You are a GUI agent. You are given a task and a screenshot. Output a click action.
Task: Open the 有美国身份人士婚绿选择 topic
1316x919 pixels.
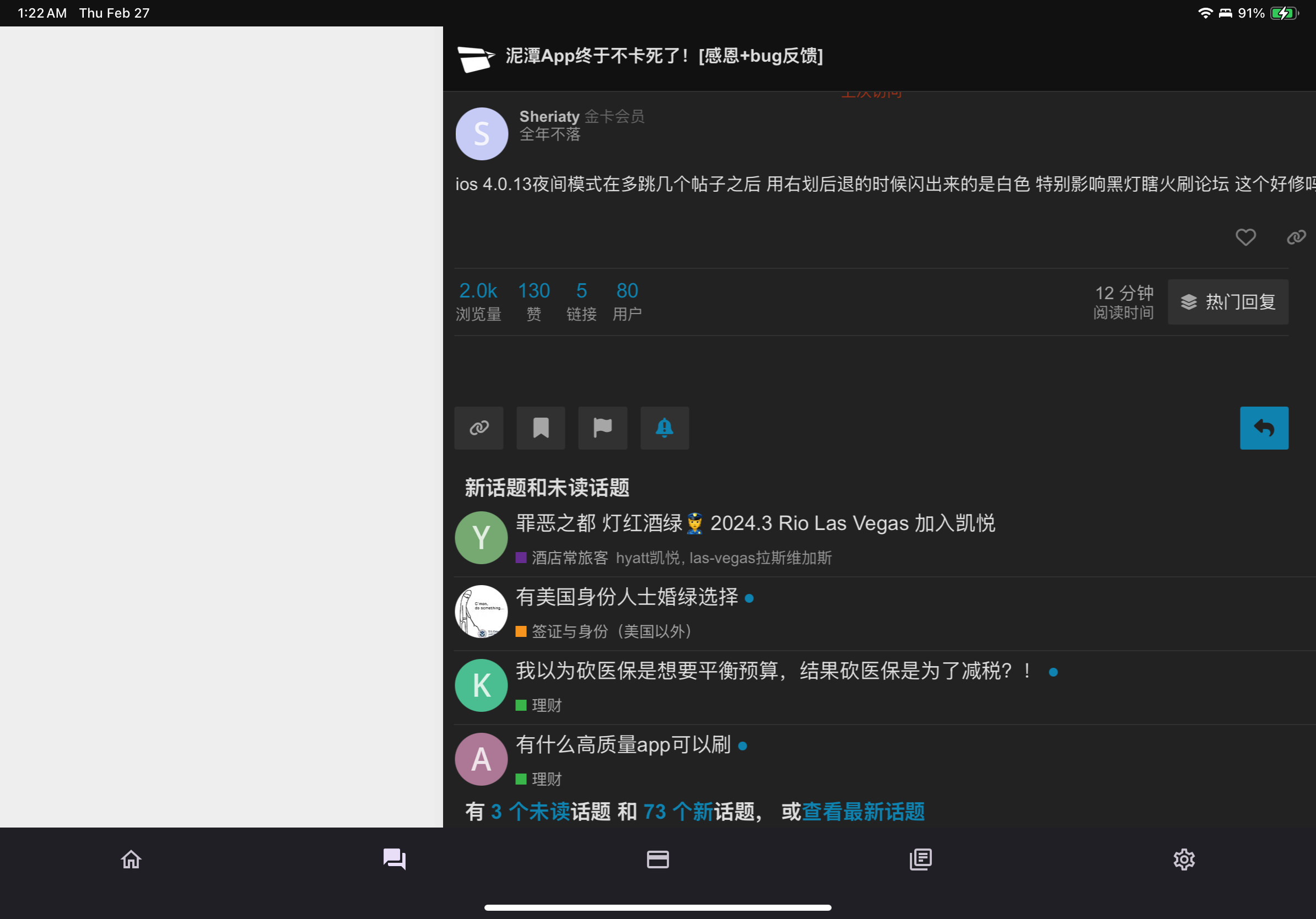pyautogui.click(x=627, y=597)
